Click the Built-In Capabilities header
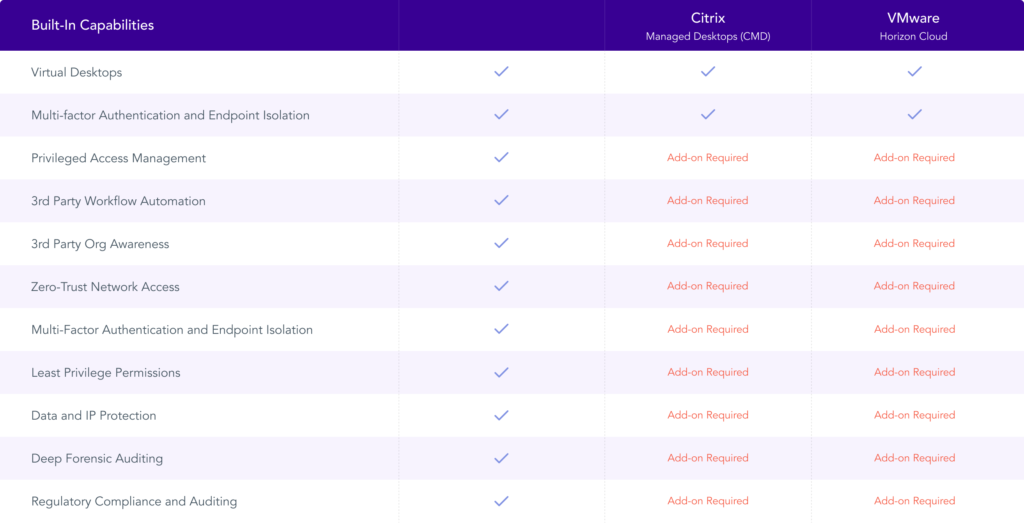Screen dimensions: 1024x523 pos(93,25)
